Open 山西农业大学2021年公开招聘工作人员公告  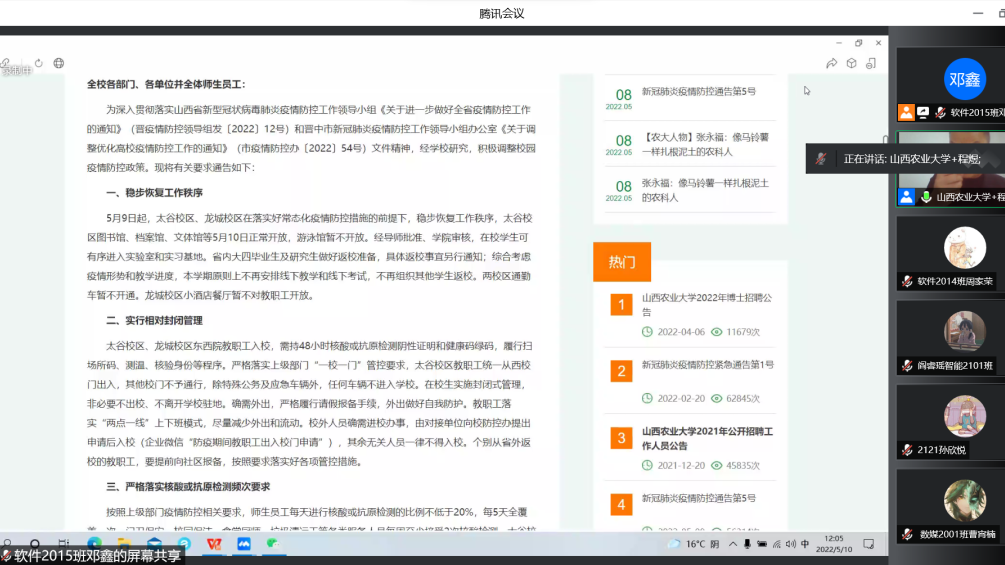coord(707,438)
